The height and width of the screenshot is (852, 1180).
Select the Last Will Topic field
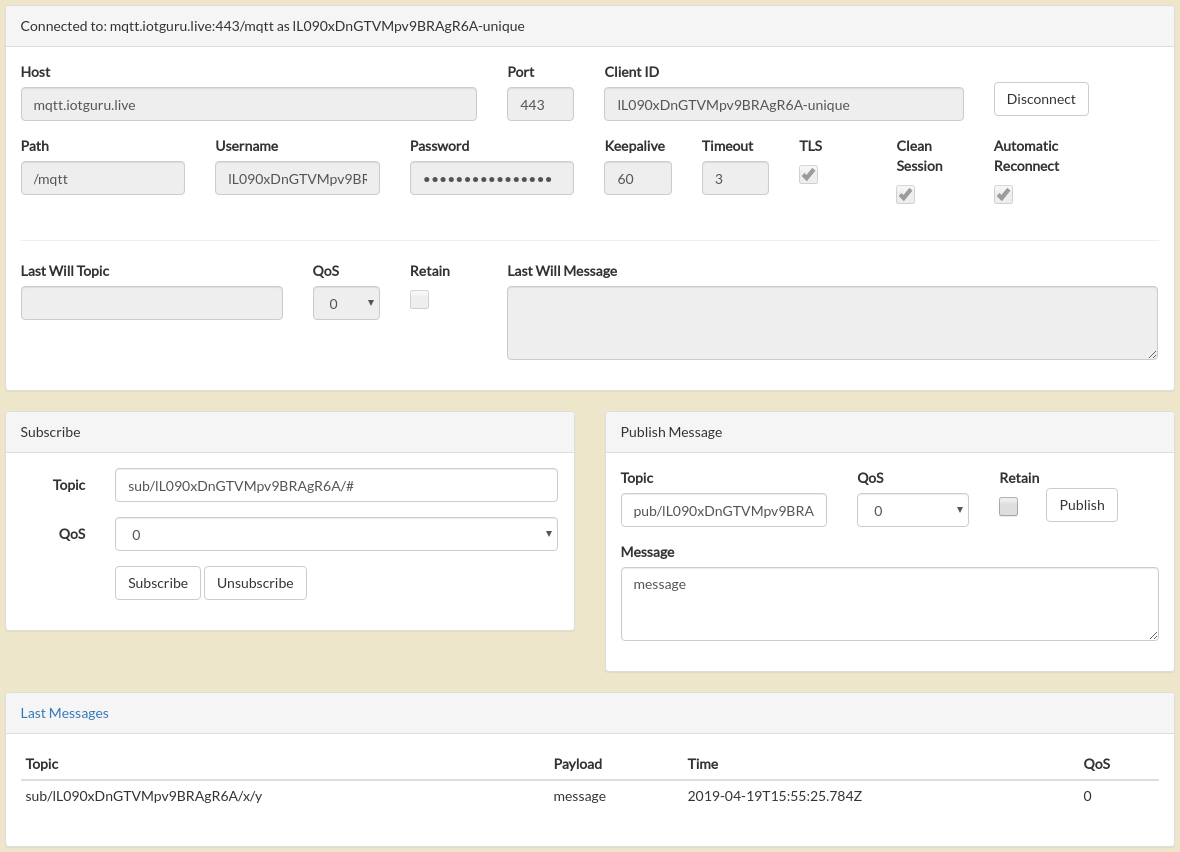tap(152, 303)
